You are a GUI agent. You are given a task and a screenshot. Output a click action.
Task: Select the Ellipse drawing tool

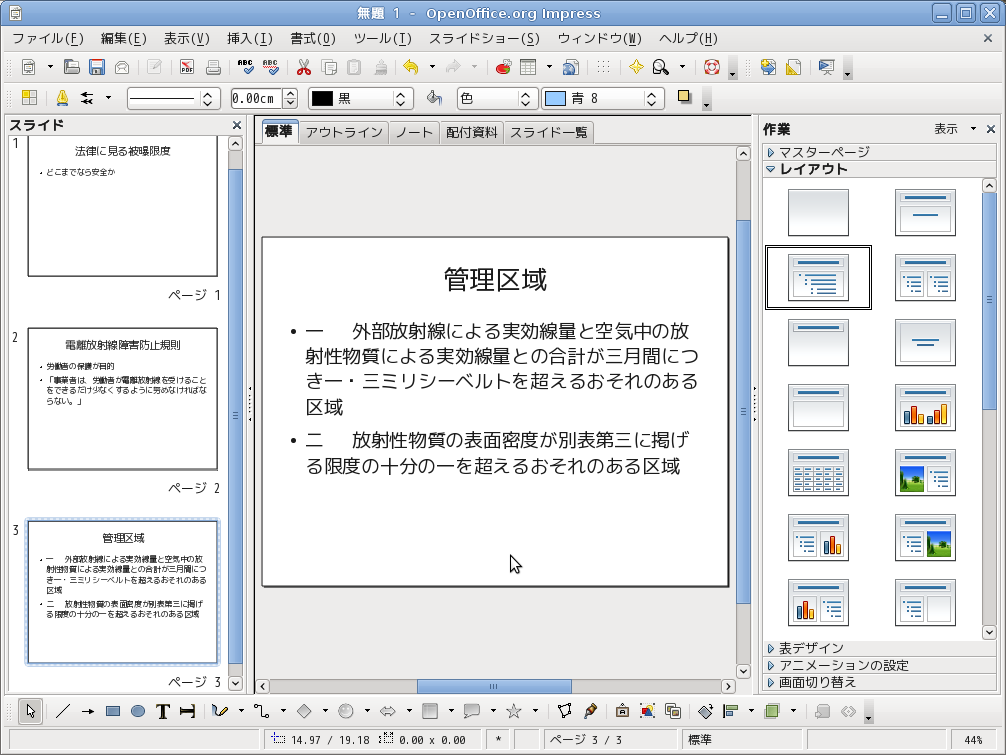(138, 711)
